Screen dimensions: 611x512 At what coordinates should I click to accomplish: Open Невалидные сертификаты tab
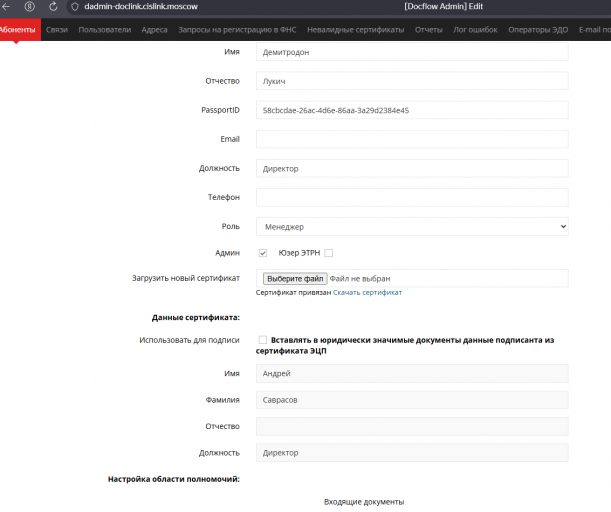pyautogui.click(x=355, y=30)
